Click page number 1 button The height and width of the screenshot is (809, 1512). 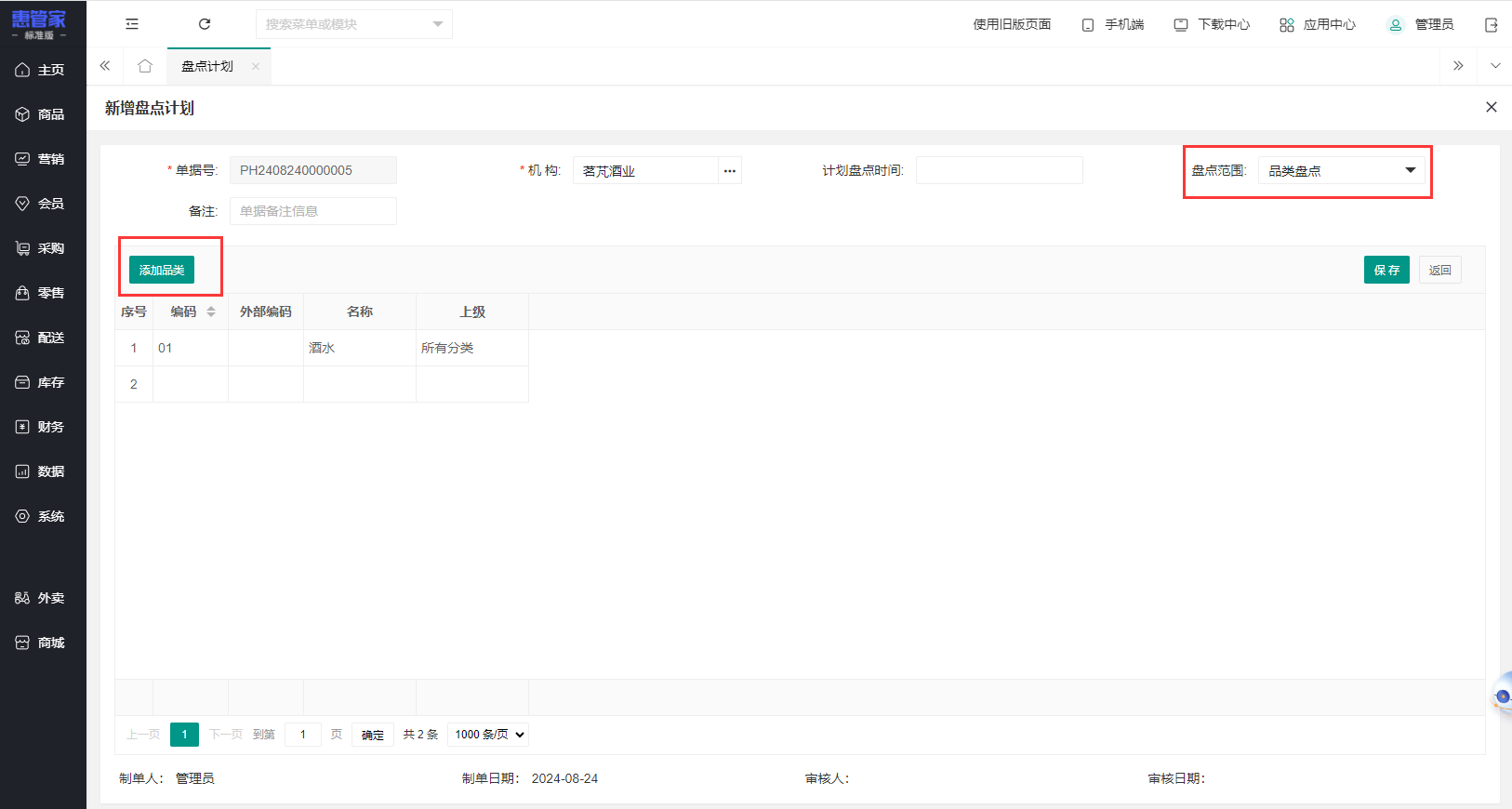(x=184, y=735)
